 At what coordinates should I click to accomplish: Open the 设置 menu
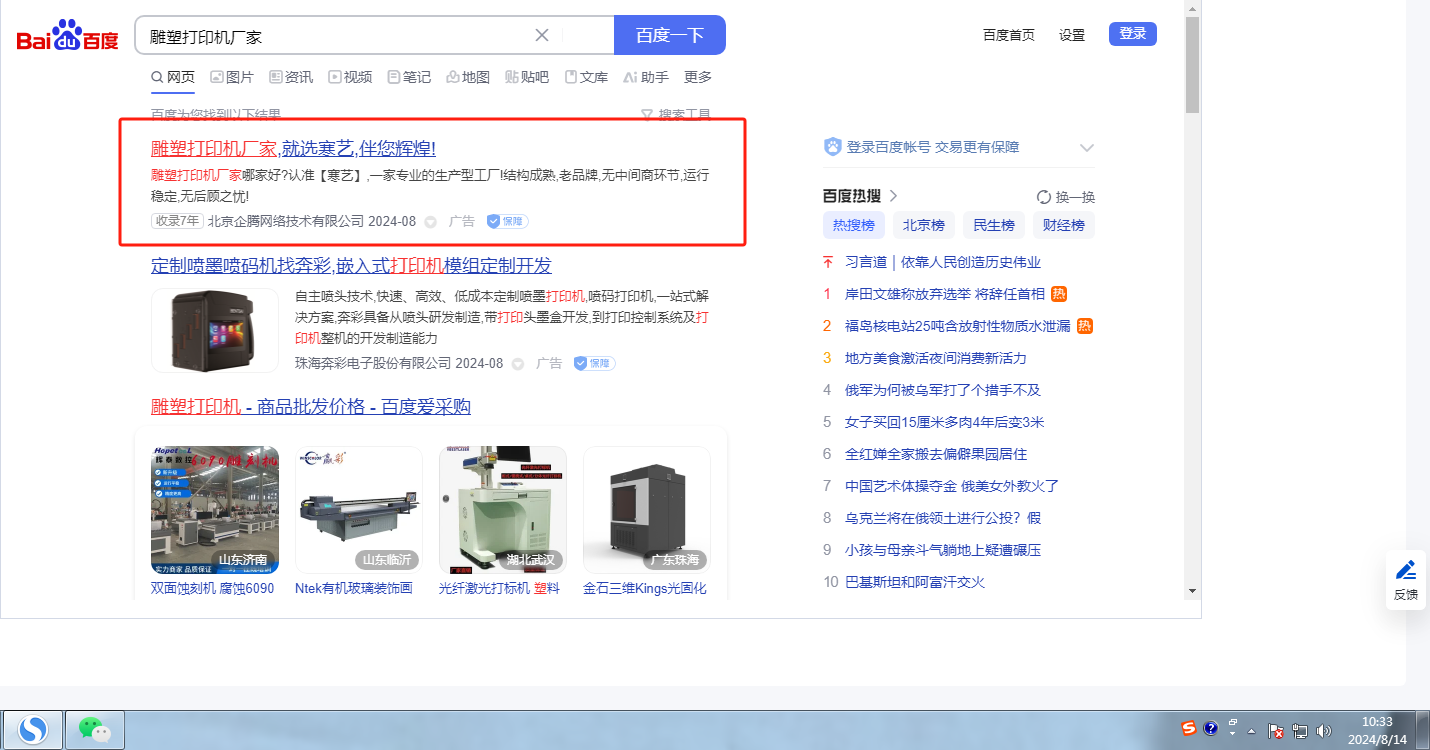pyautogui.click(x=1072, y=35)
